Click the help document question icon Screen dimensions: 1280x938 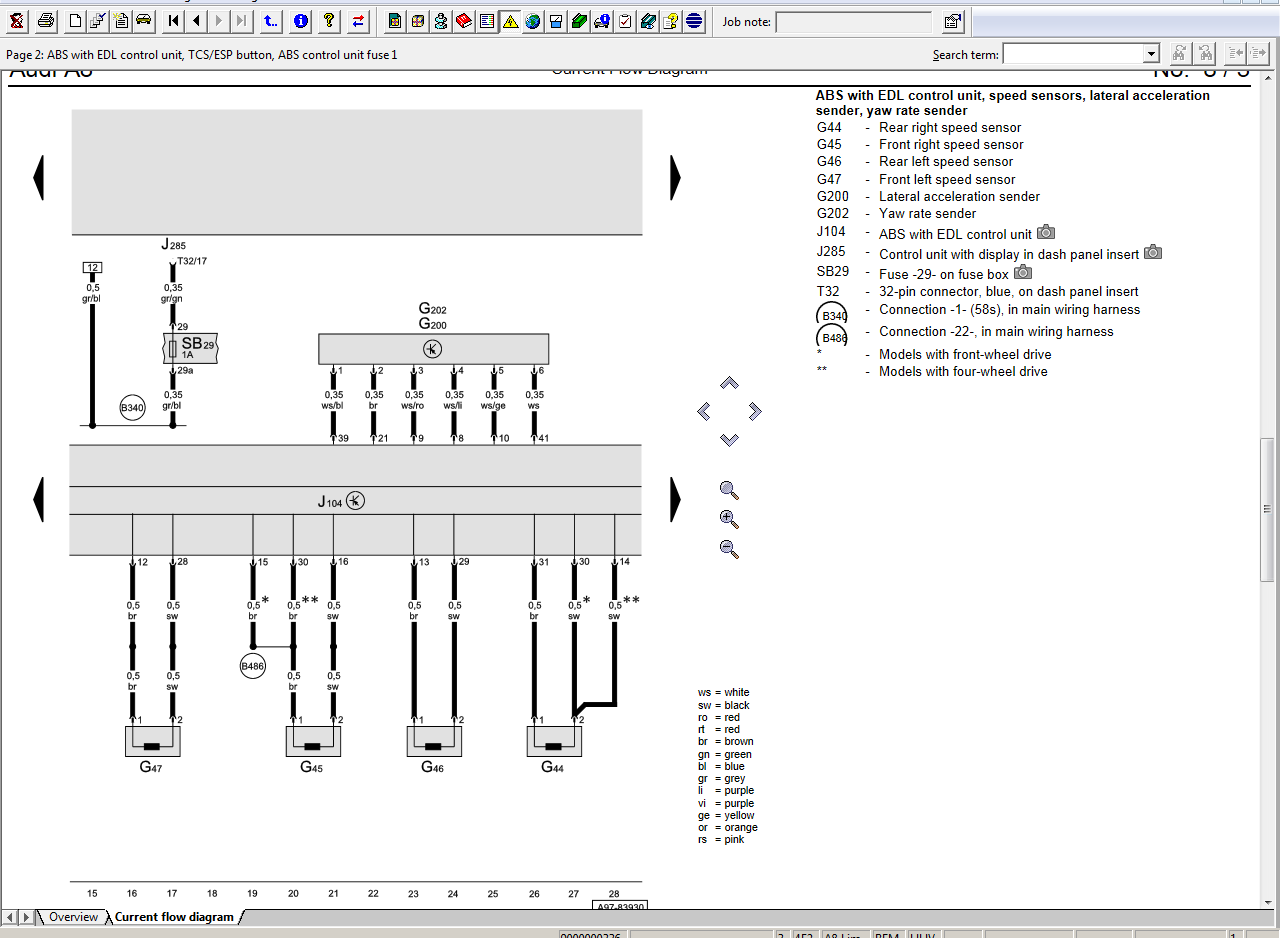(x=671, y=20)
